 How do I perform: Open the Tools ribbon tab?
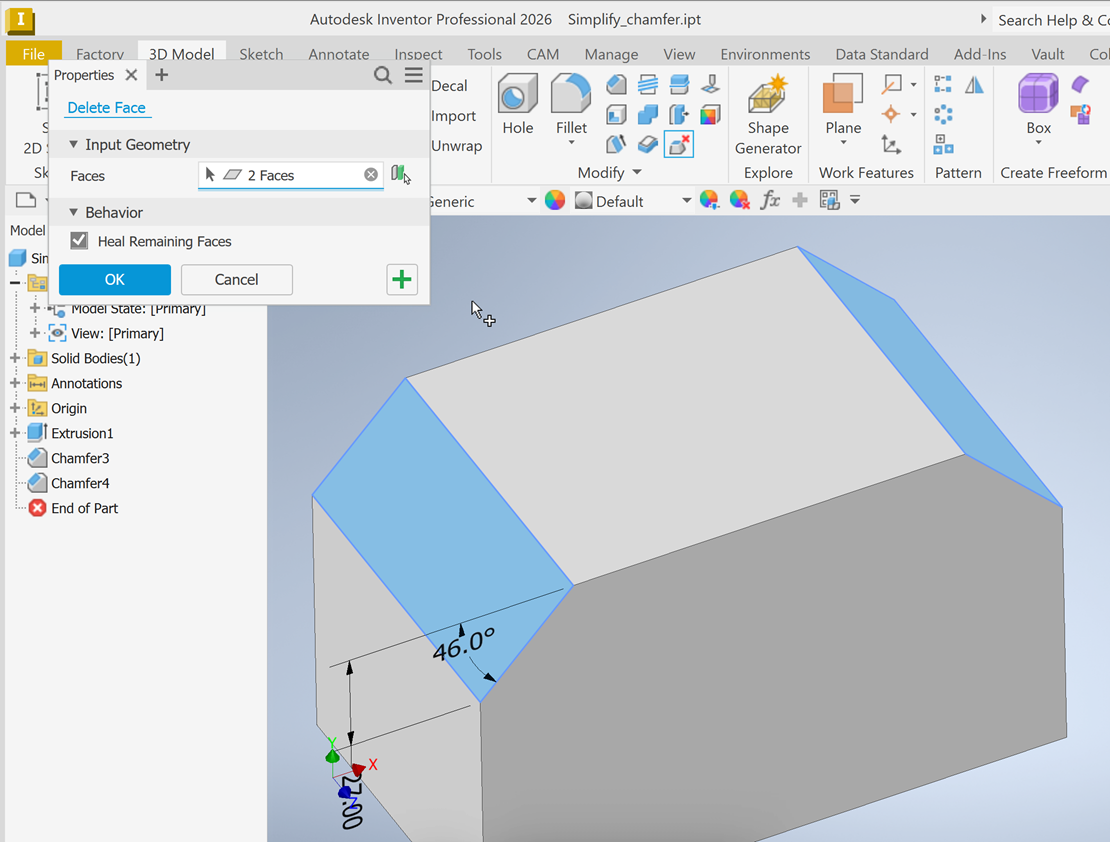point(484,54)
